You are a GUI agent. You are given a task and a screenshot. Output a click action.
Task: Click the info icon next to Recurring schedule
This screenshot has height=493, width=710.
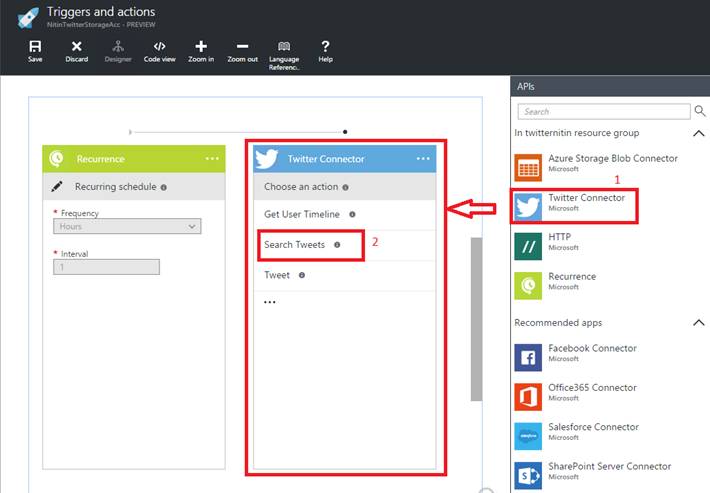pos(163,187)
